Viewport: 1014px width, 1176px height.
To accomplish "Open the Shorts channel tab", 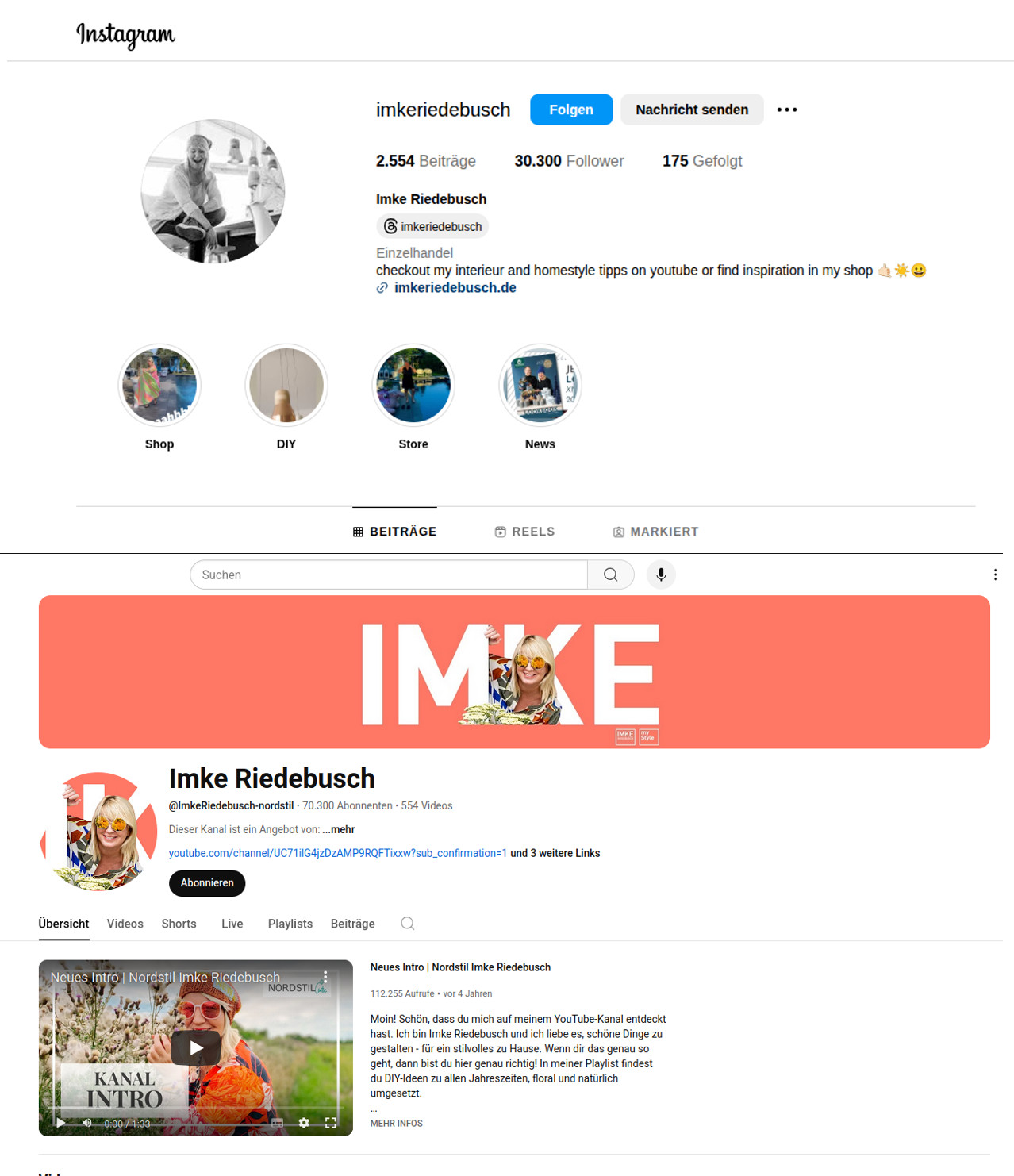I will [179, 924].
